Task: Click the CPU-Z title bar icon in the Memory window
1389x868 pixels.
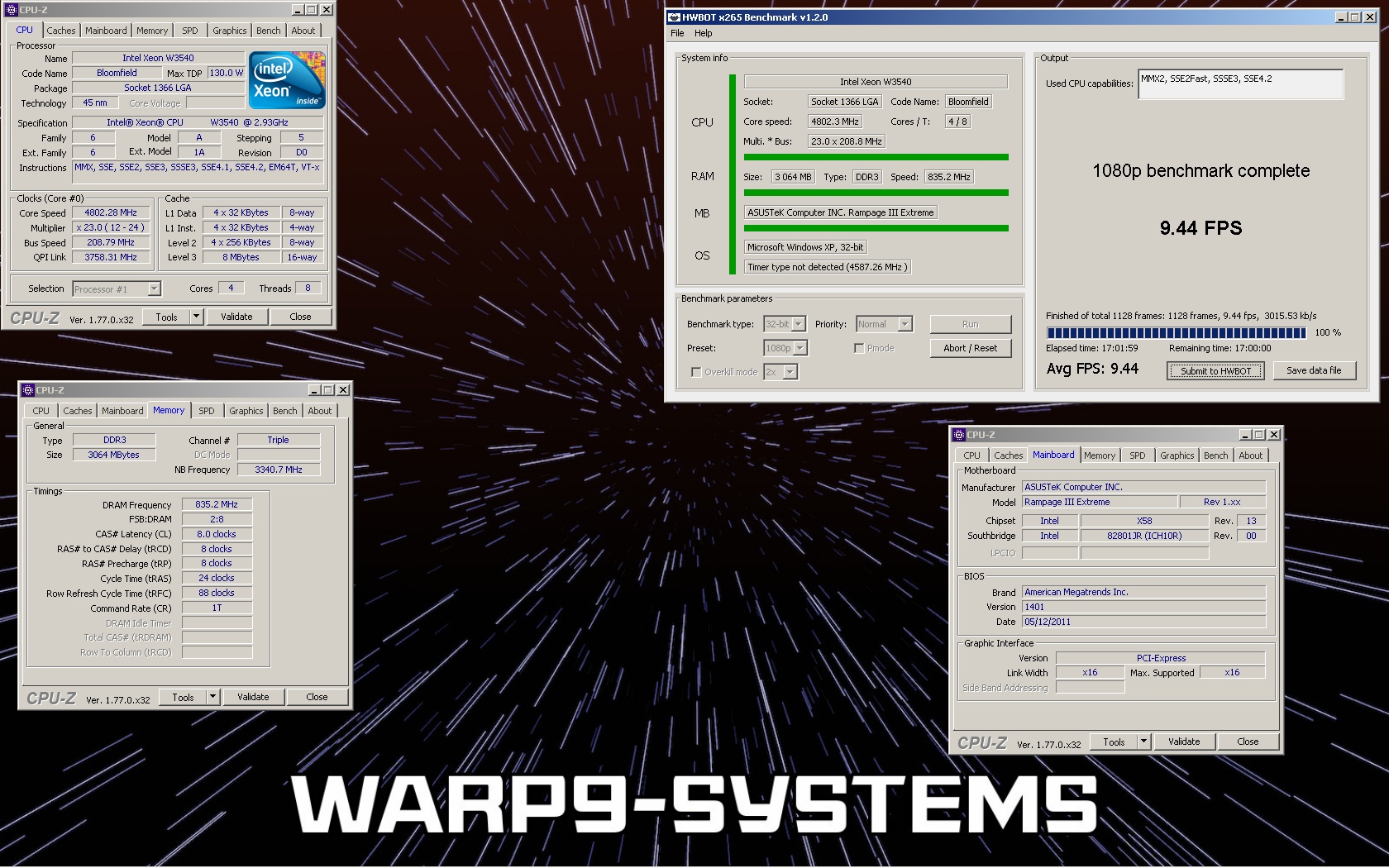Action: [x=27, y=390]
